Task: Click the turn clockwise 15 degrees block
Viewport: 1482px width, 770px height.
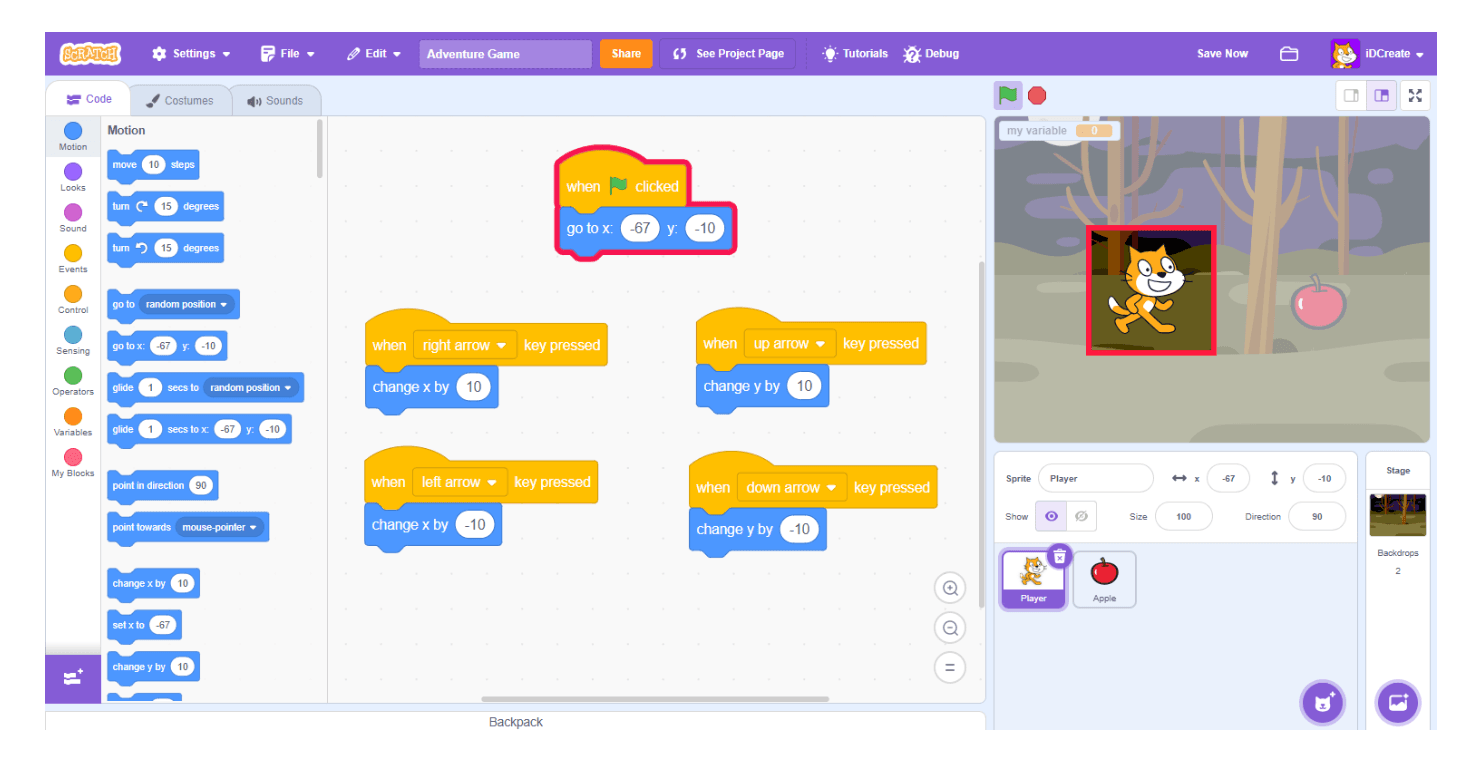Action: [x=165, y=207]
